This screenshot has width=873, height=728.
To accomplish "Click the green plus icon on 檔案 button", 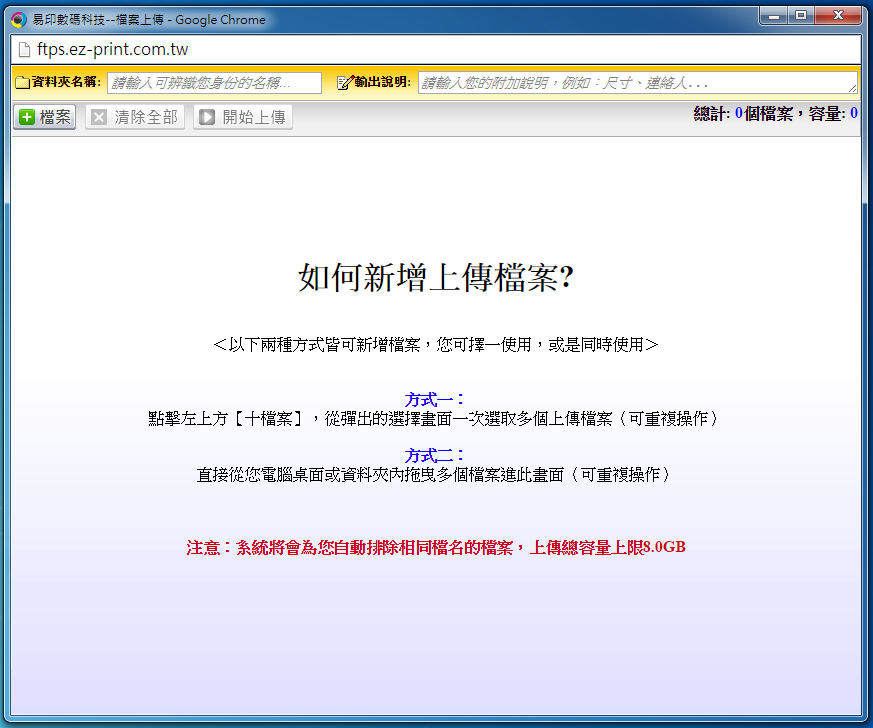I will point(27,117).
